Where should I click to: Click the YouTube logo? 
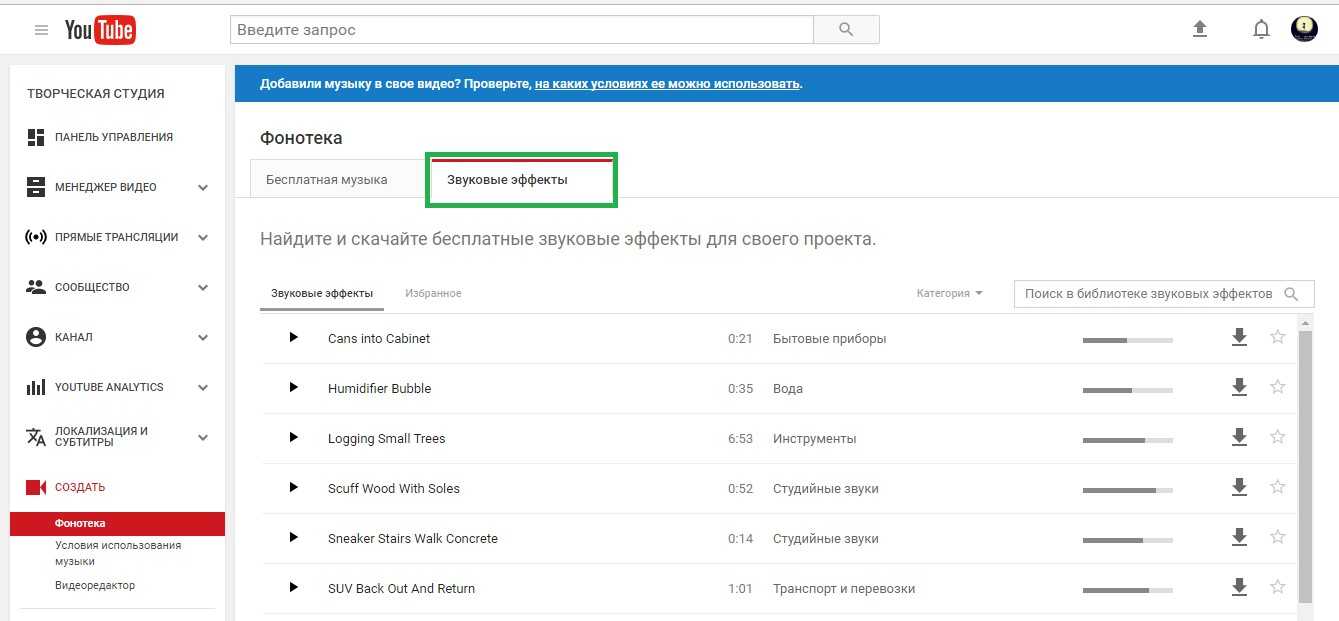click(x=100, y=30)
